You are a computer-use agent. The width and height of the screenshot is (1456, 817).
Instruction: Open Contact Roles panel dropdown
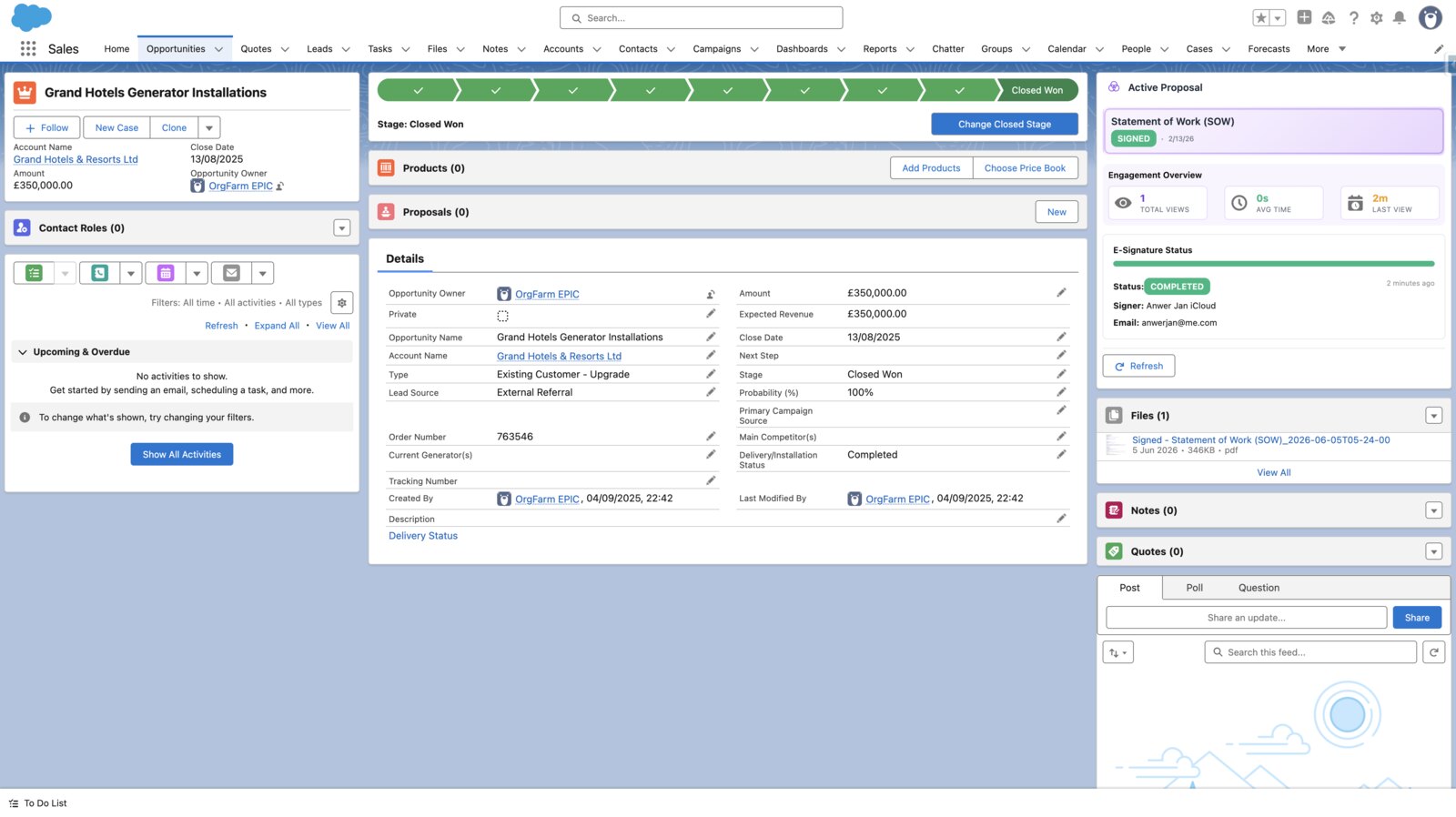pyautogui.click(x=342, y=228)
